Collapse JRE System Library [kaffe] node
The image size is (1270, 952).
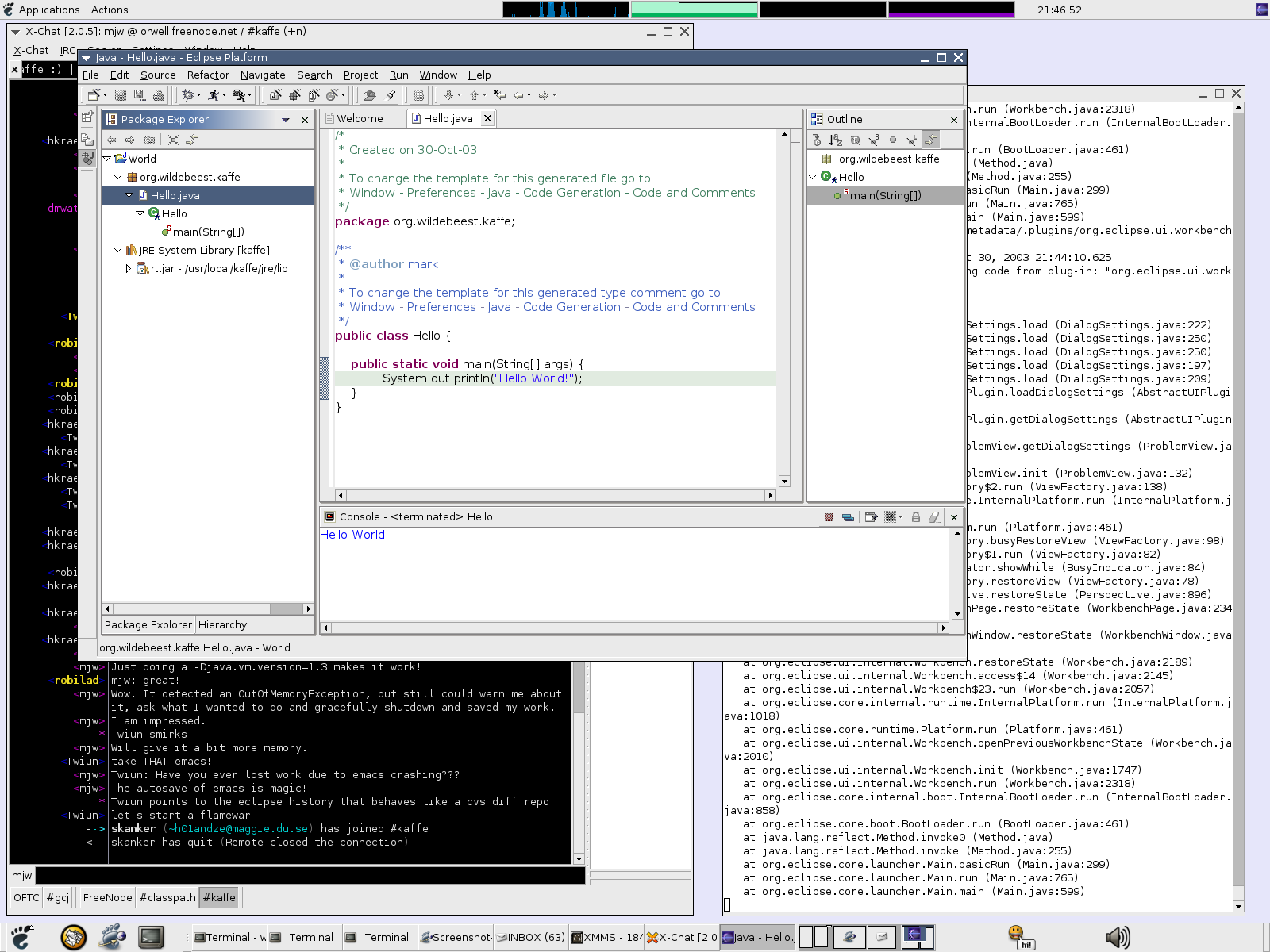pyautogui.click(x=117, y=250)
